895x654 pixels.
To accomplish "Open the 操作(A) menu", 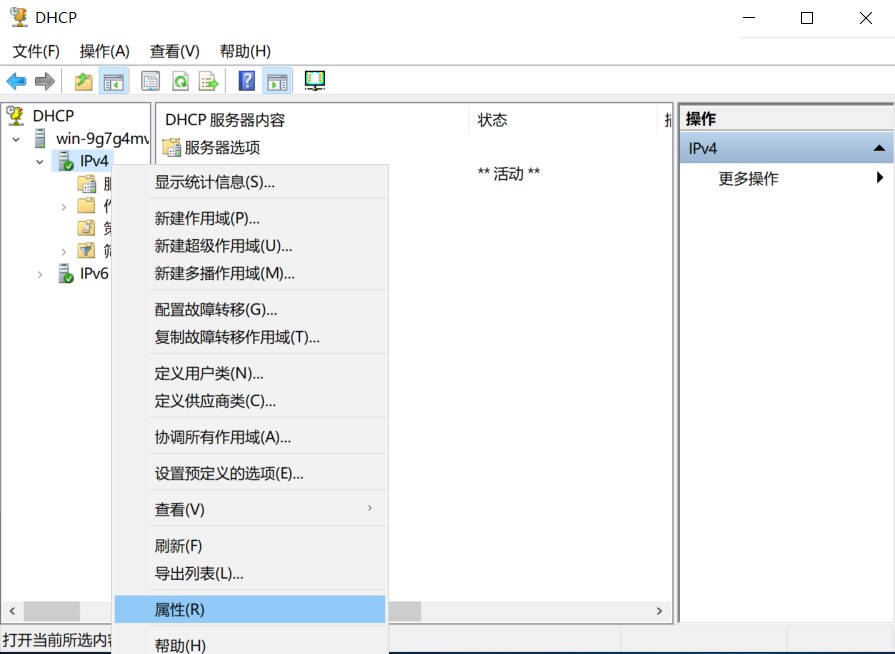I will click(x=104, y=51).
